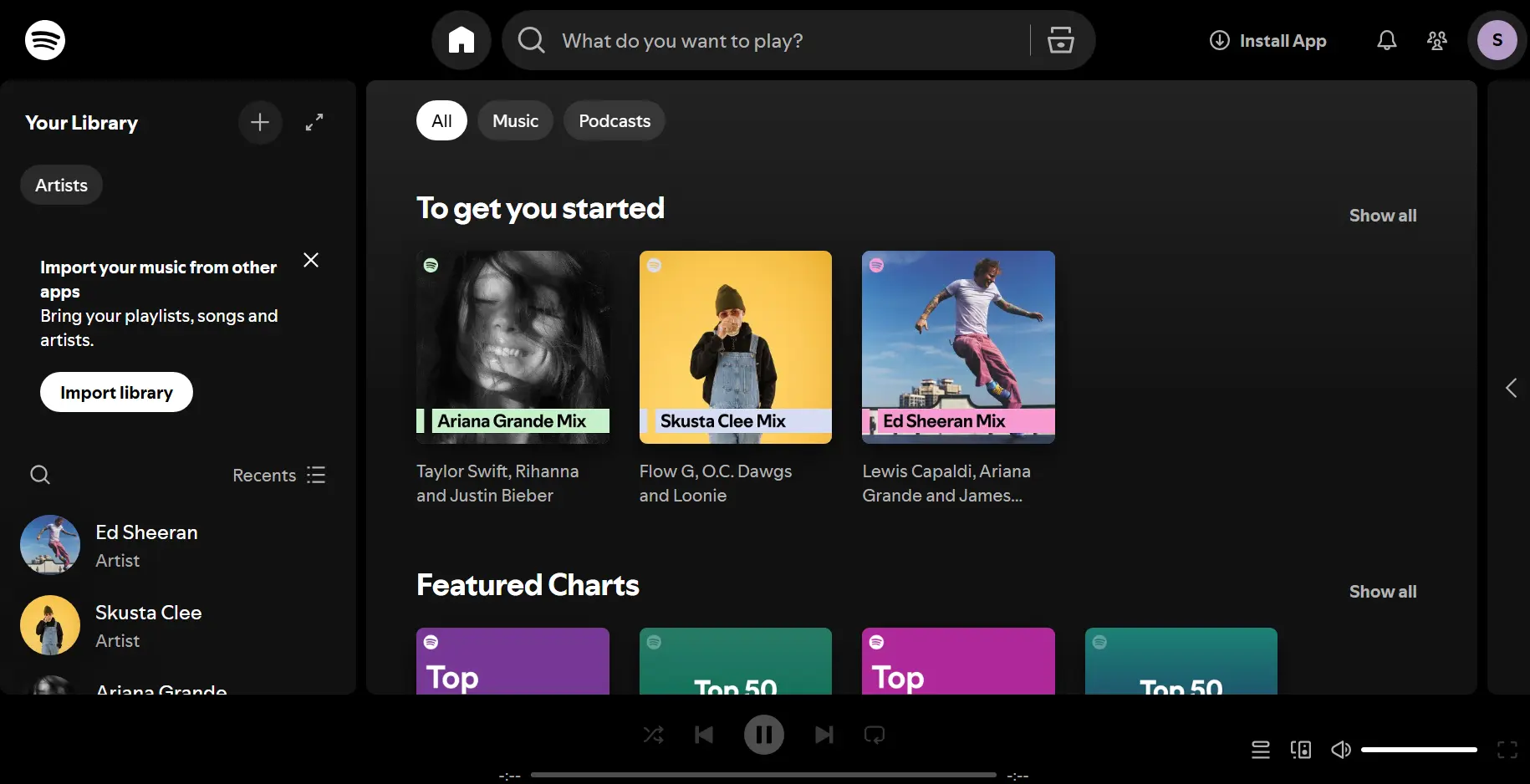Select the Music filter tab
This screenshot has height=784, width=1530.
point(515,120)
